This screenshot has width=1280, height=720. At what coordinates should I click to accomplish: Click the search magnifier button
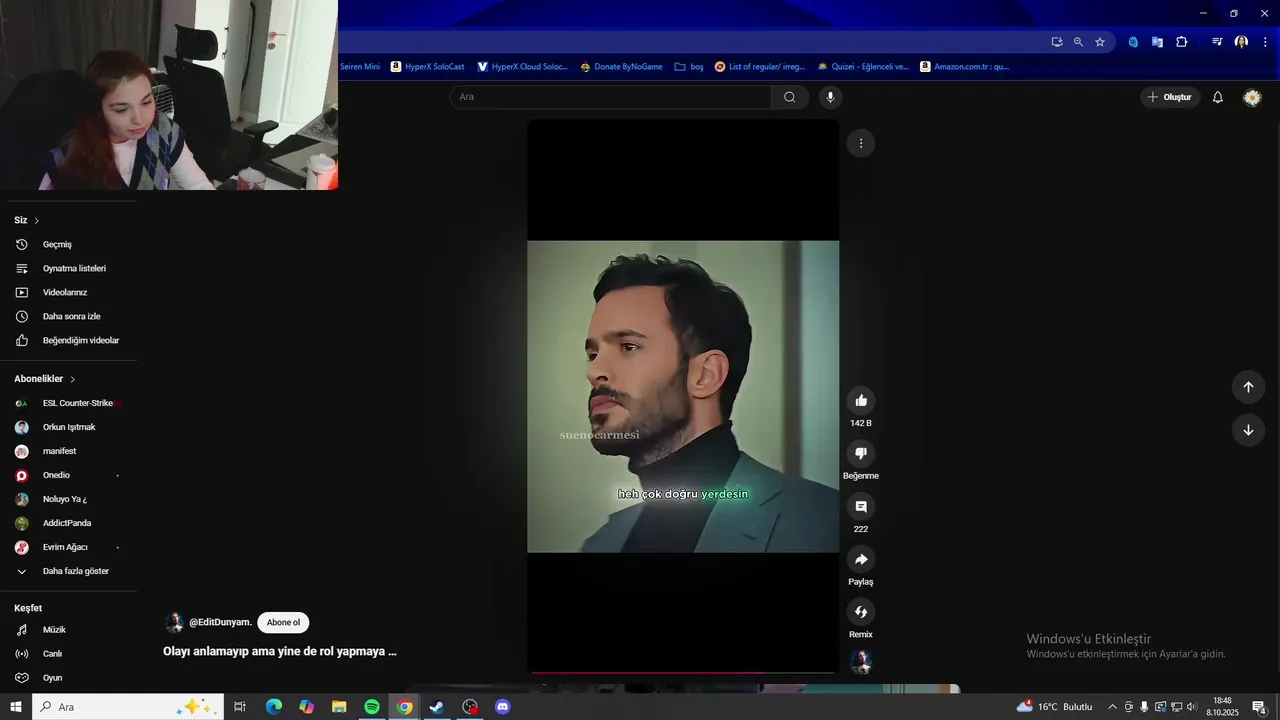tap(790, 97)
